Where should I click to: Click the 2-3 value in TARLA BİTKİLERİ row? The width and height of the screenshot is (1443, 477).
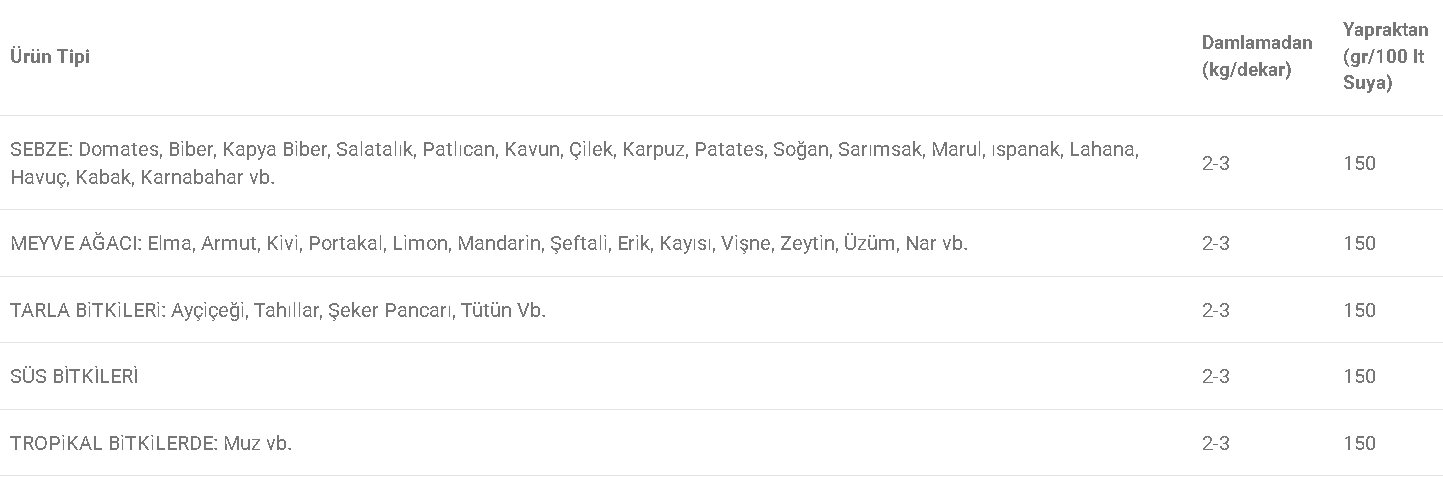coord(1215,310)
